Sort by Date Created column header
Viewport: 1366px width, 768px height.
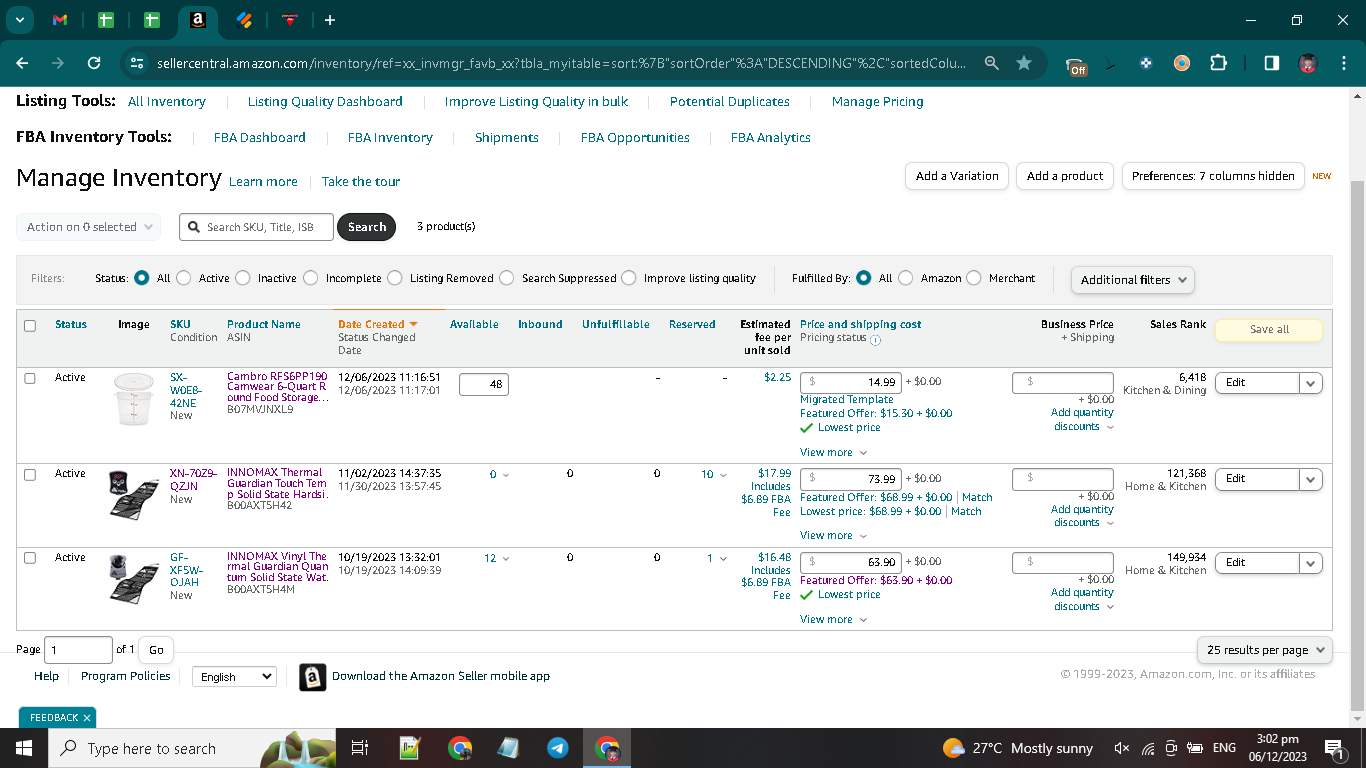pos(378,325)
